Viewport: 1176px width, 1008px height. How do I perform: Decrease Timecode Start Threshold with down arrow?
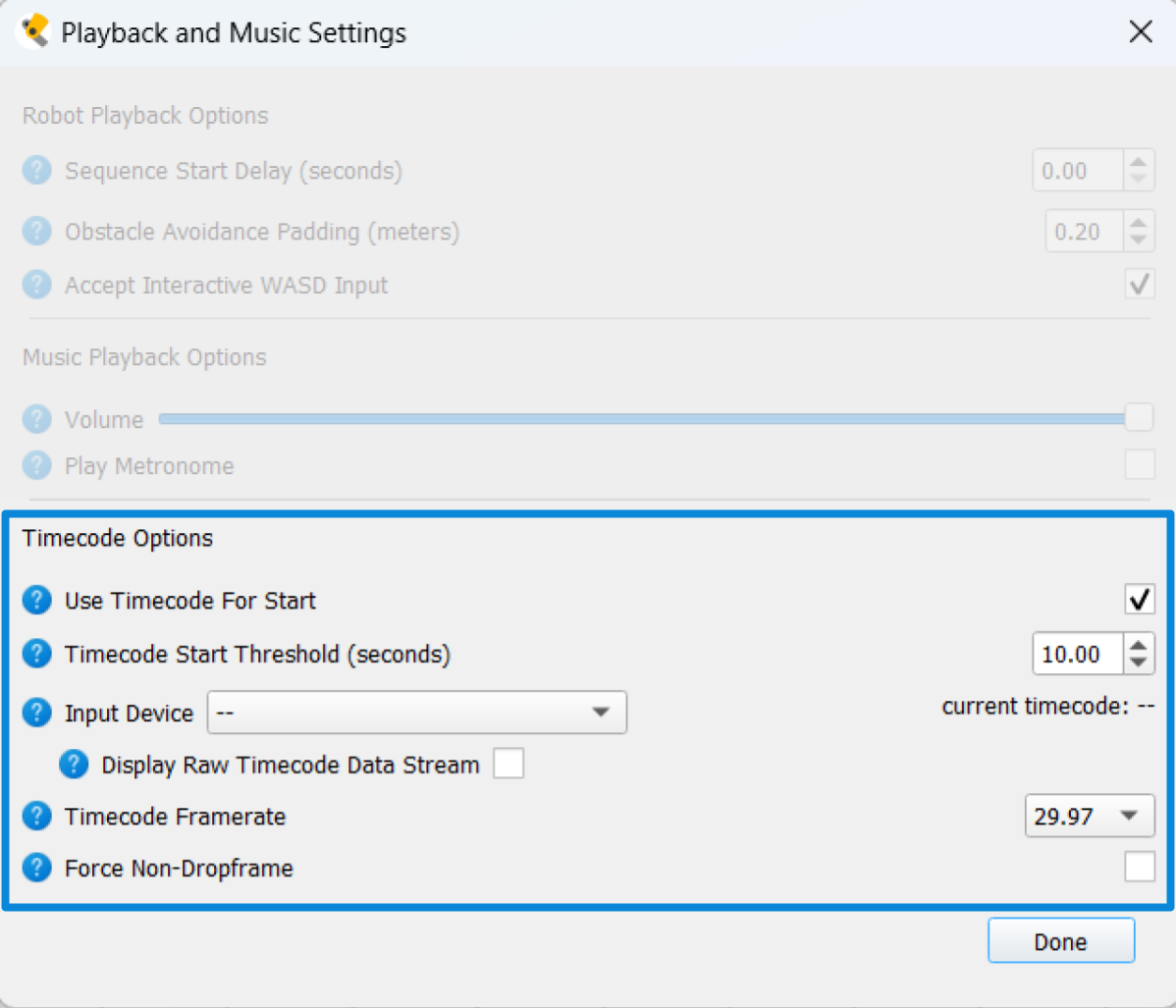point(1138,663)
